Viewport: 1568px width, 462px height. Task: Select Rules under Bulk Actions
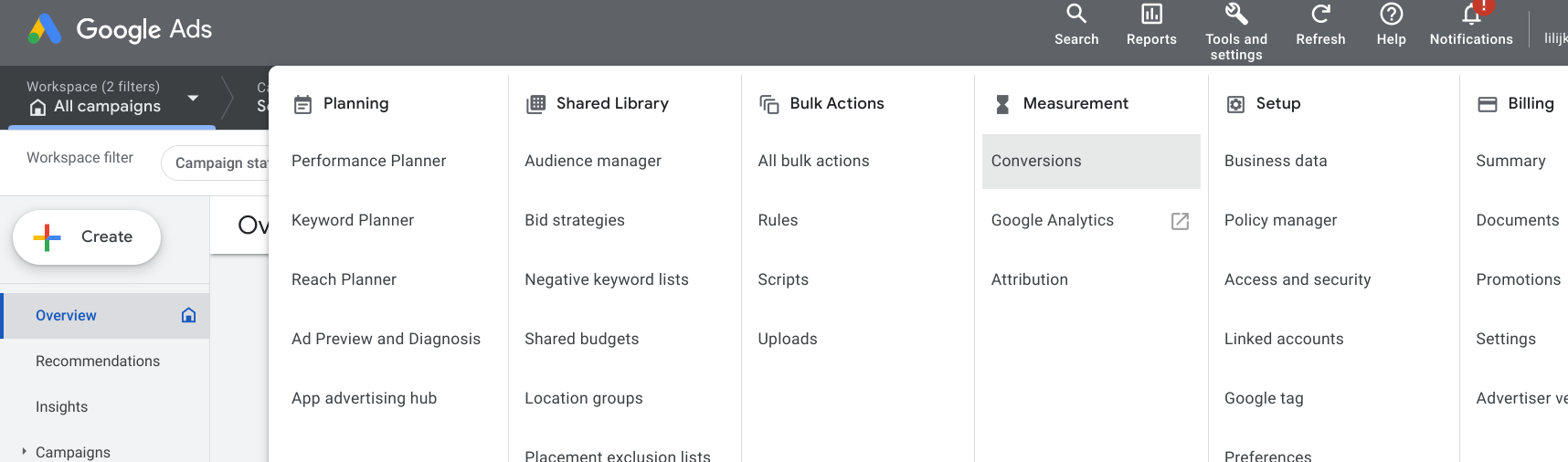point(778,220)
